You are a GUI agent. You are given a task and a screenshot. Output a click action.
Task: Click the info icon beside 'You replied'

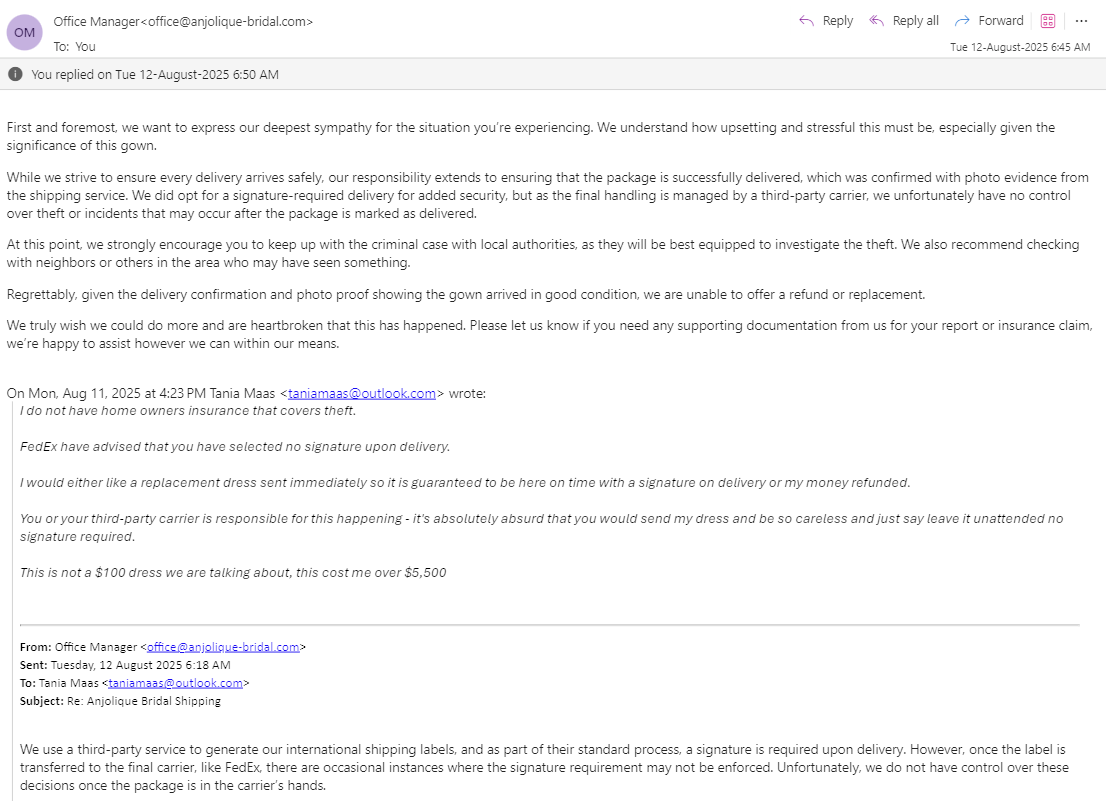coord(15,74)
